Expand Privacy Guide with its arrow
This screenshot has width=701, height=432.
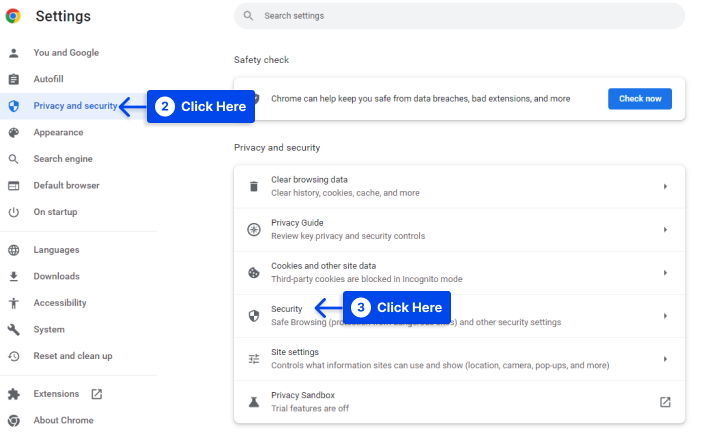coord(665,229)
